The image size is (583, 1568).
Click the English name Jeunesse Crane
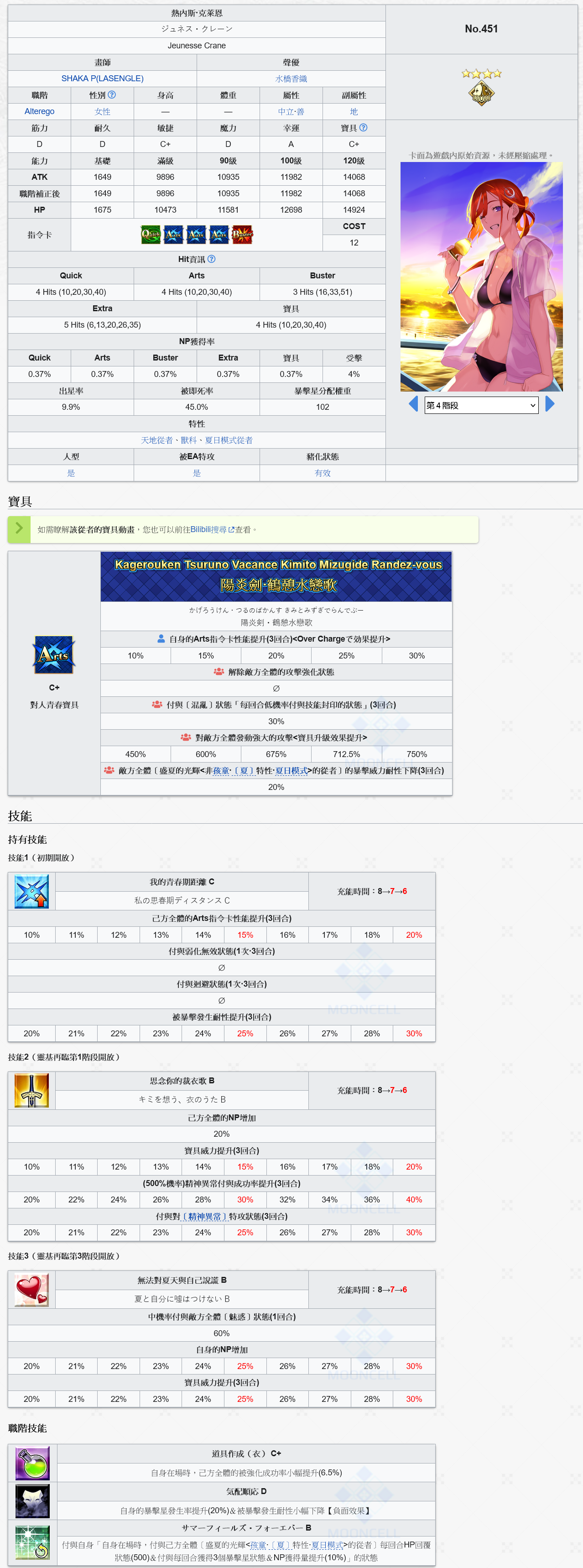coord(197,46)
